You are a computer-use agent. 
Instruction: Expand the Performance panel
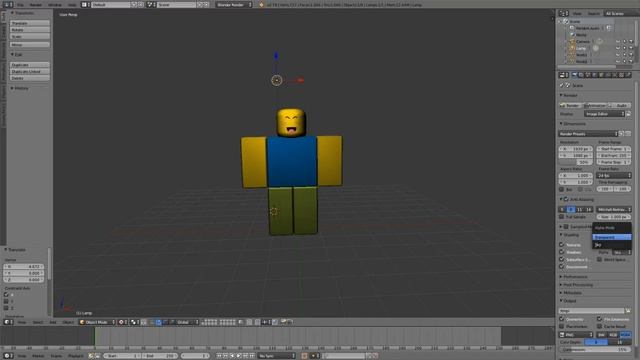click(576, 277)
